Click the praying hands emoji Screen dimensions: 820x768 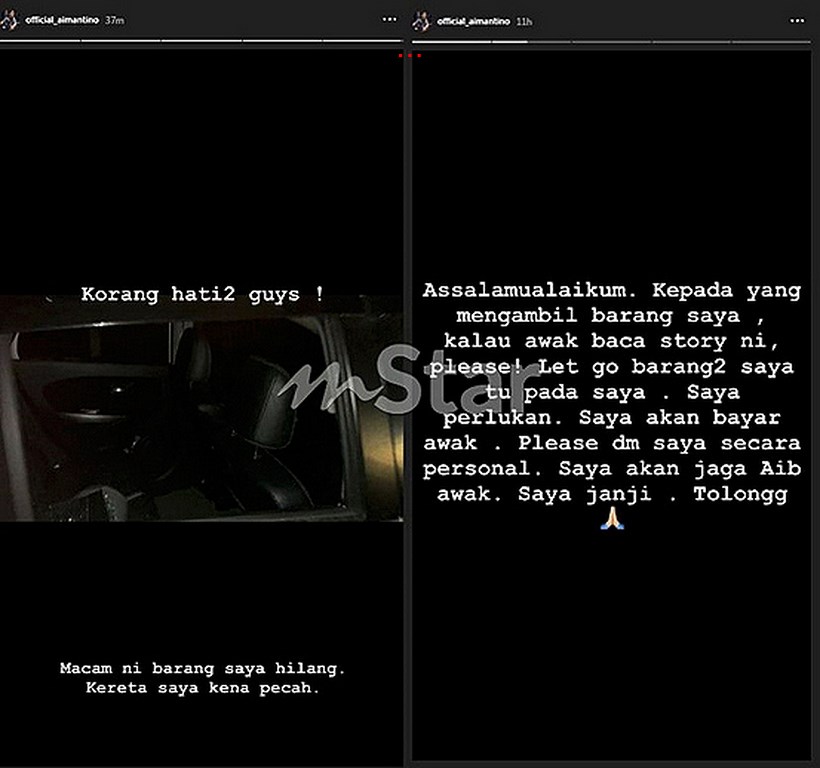pyautogui.click(x=612, y=518)
